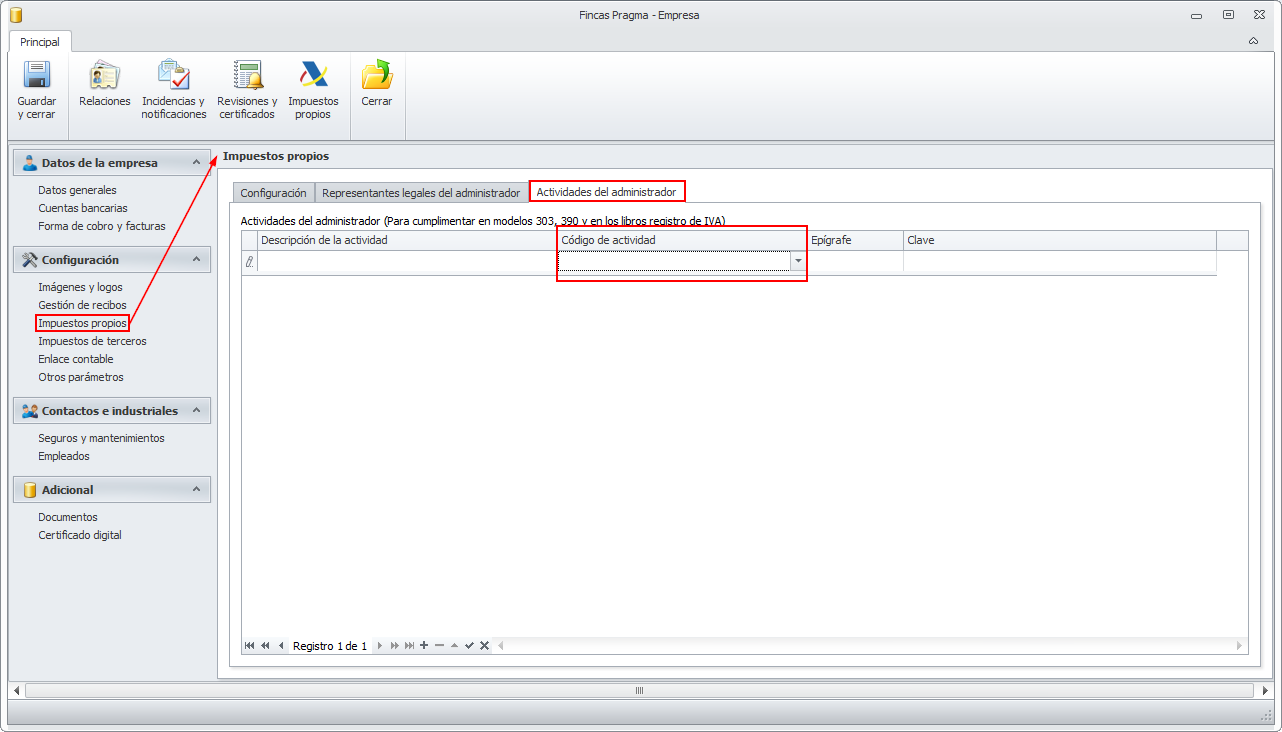Click the Registro 1 de 1 text
This screenshot has width=1282, height=732.
click(330, 646)
